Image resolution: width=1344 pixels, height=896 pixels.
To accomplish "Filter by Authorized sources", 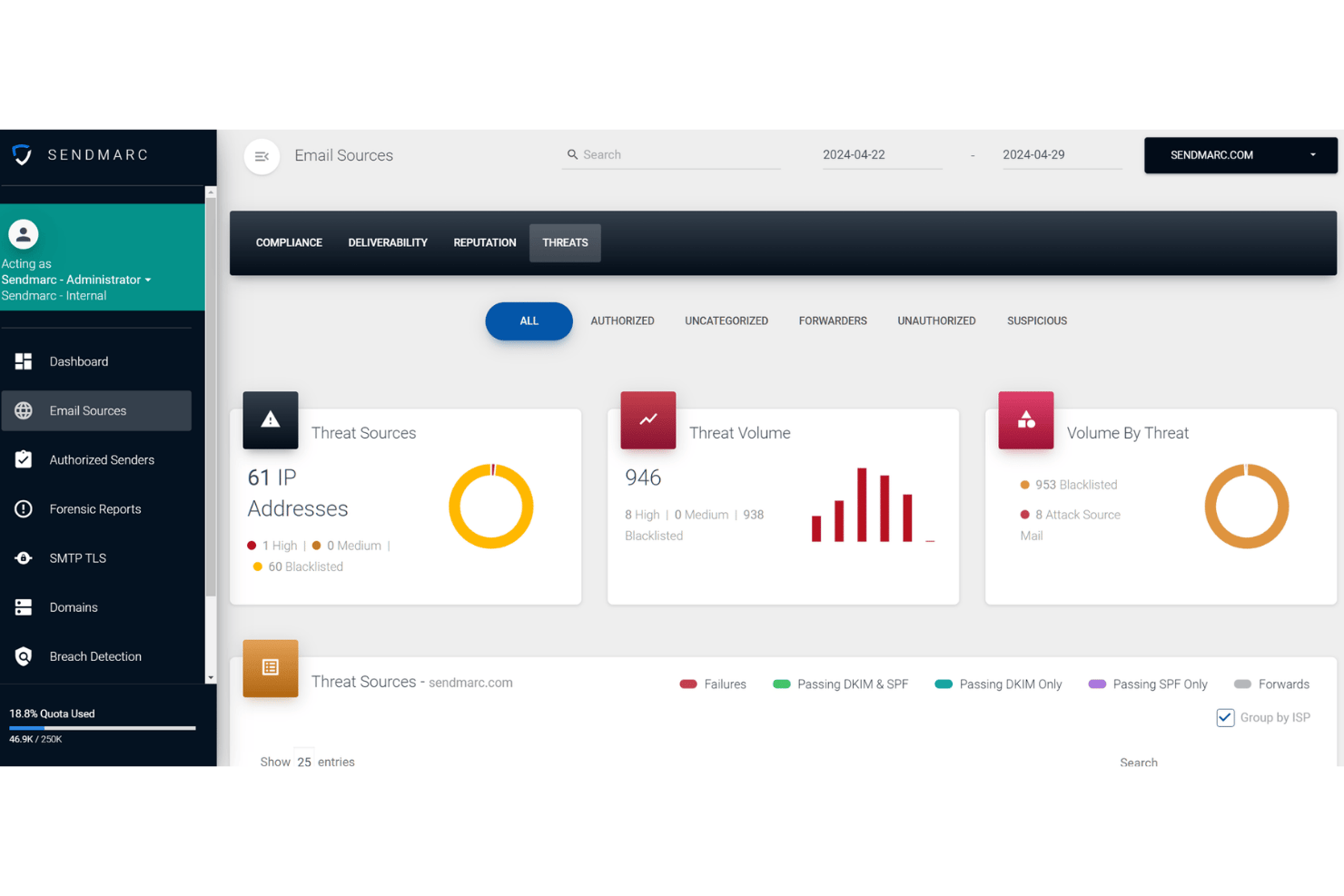I will tap(622, 321).
